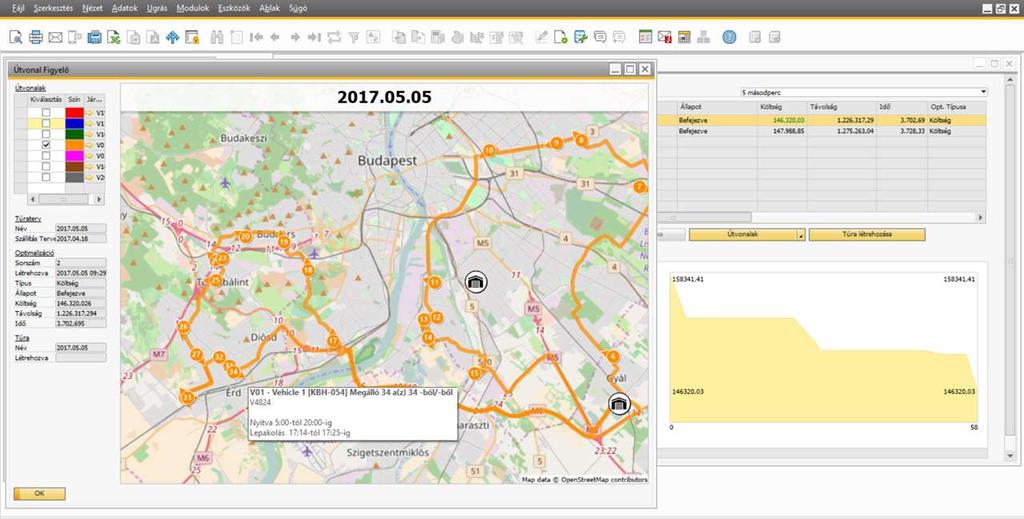Open the '5 másodperc' interval dropdown
This screenshot has height=519, width=1024.
point(984,93)
